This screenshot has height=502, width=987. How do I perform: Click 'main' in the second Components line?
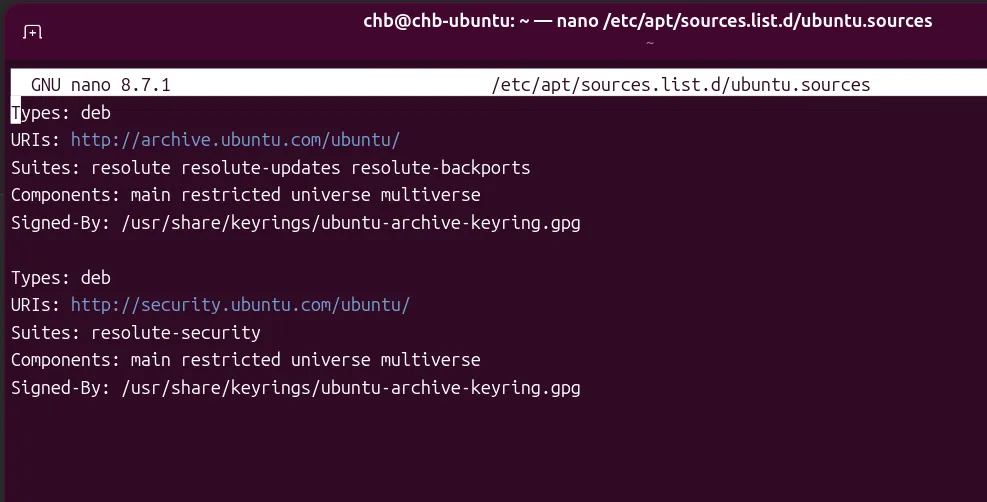tap(150, 360)
